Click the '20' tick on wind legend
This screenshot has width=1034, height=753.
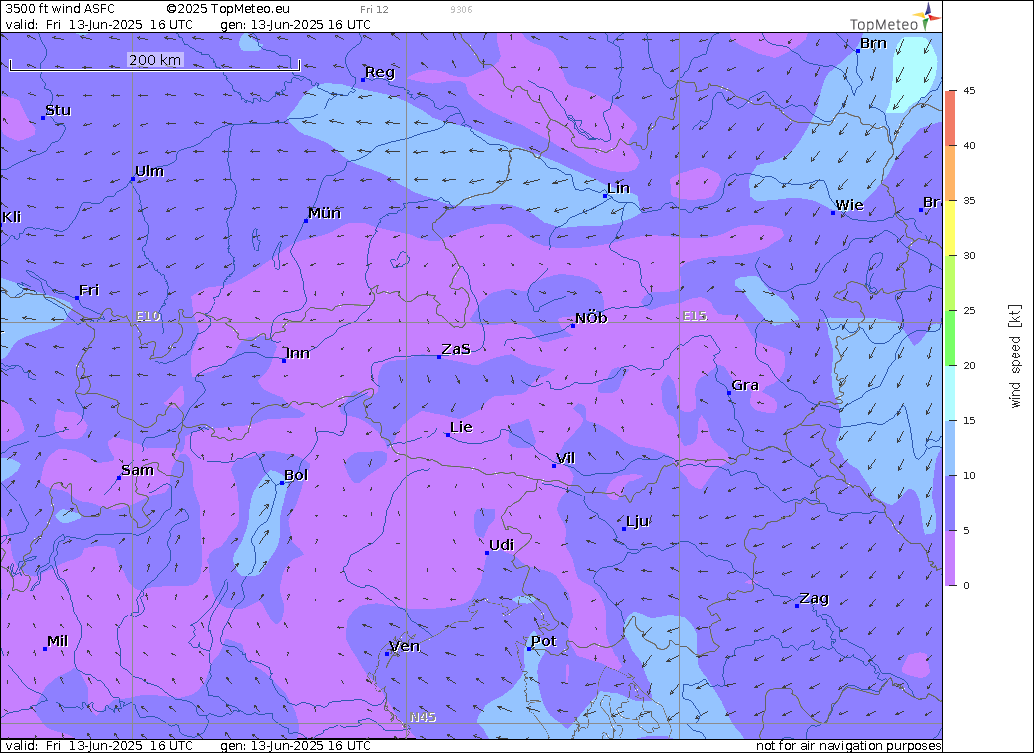(969, 365)
